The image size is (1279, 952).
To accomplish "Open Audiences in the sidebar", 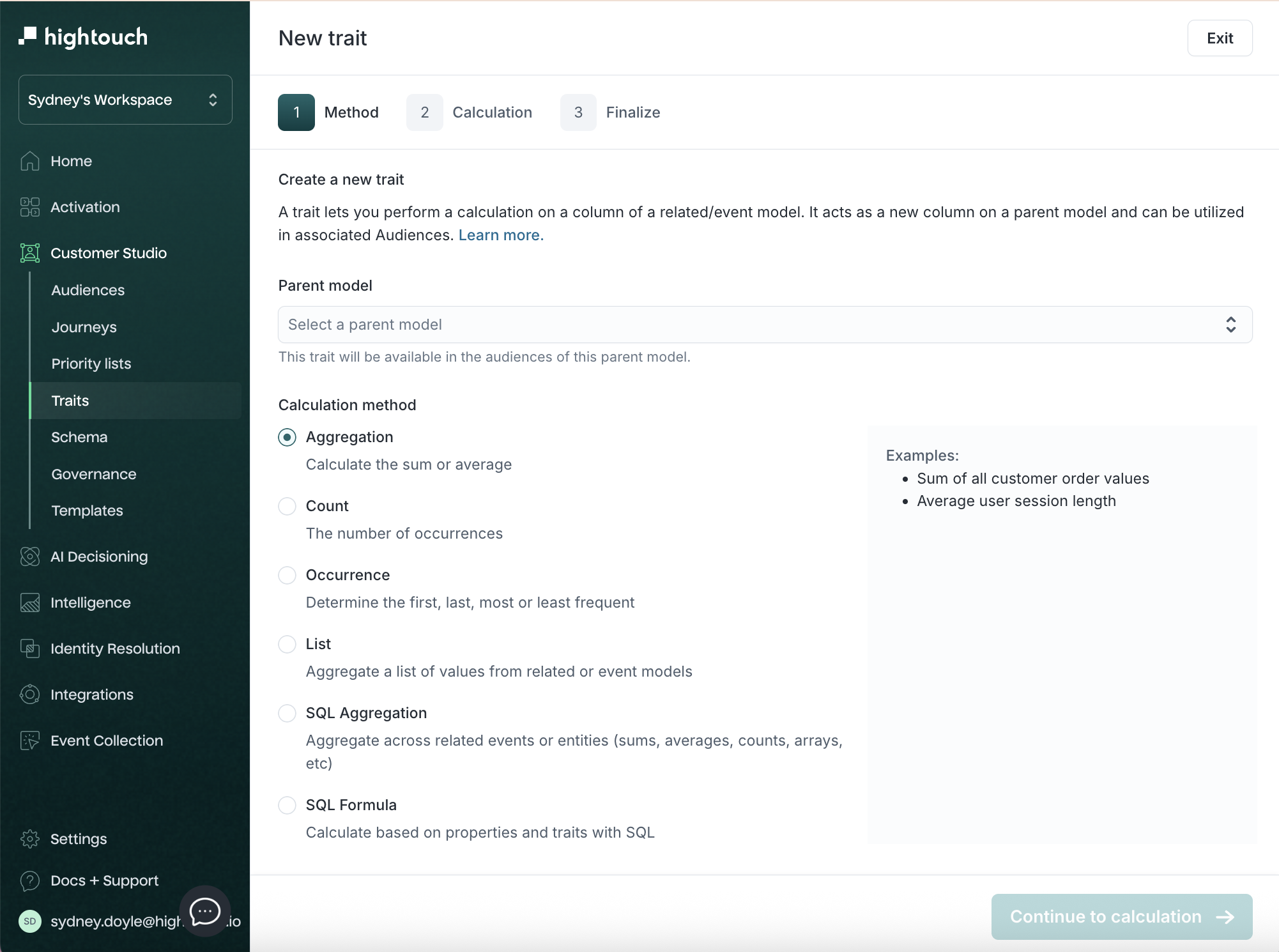I will point(88,290).
